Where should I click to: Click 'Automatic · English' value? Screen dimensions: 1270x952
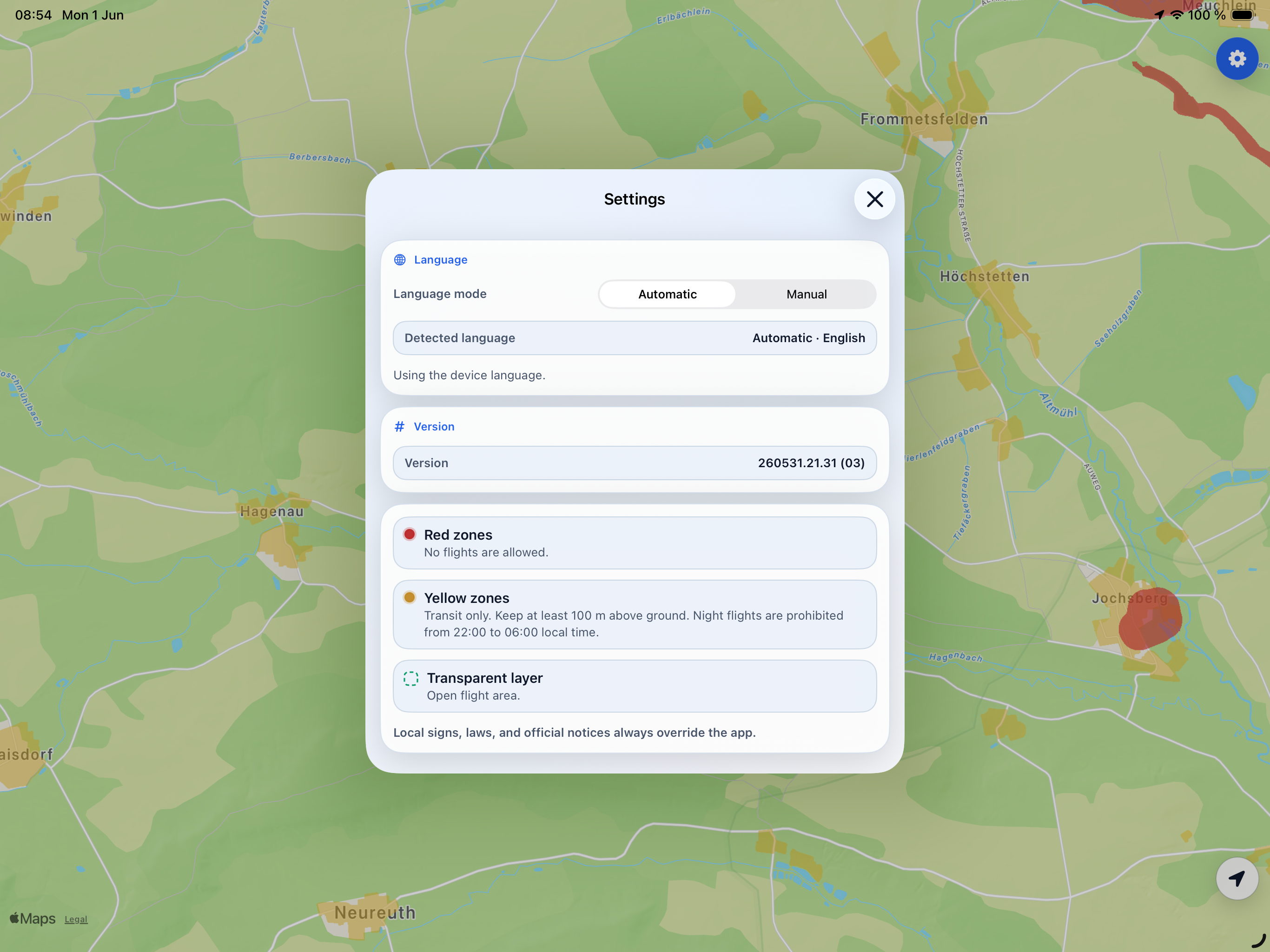pos(808,337)
